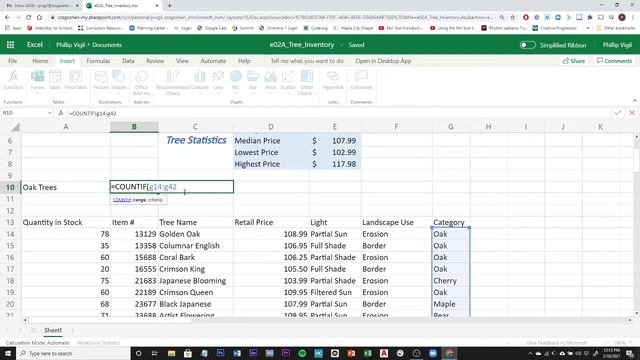Screen dimensions: 640x360
Task: Open Spotify from the Windows taskbar
Action: point(302,353)
